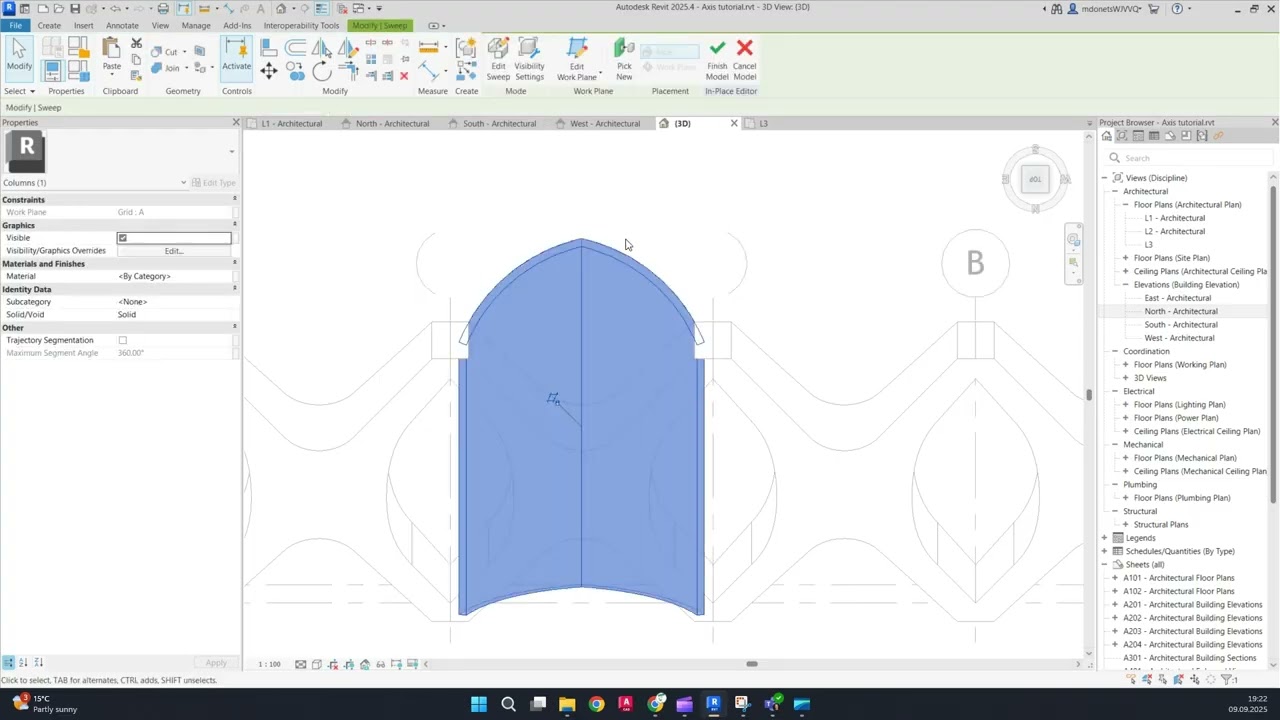Enable Trajectory Segmentation checkbox
The width and height of the screenshot is (1280, 720).
[123, 340]
